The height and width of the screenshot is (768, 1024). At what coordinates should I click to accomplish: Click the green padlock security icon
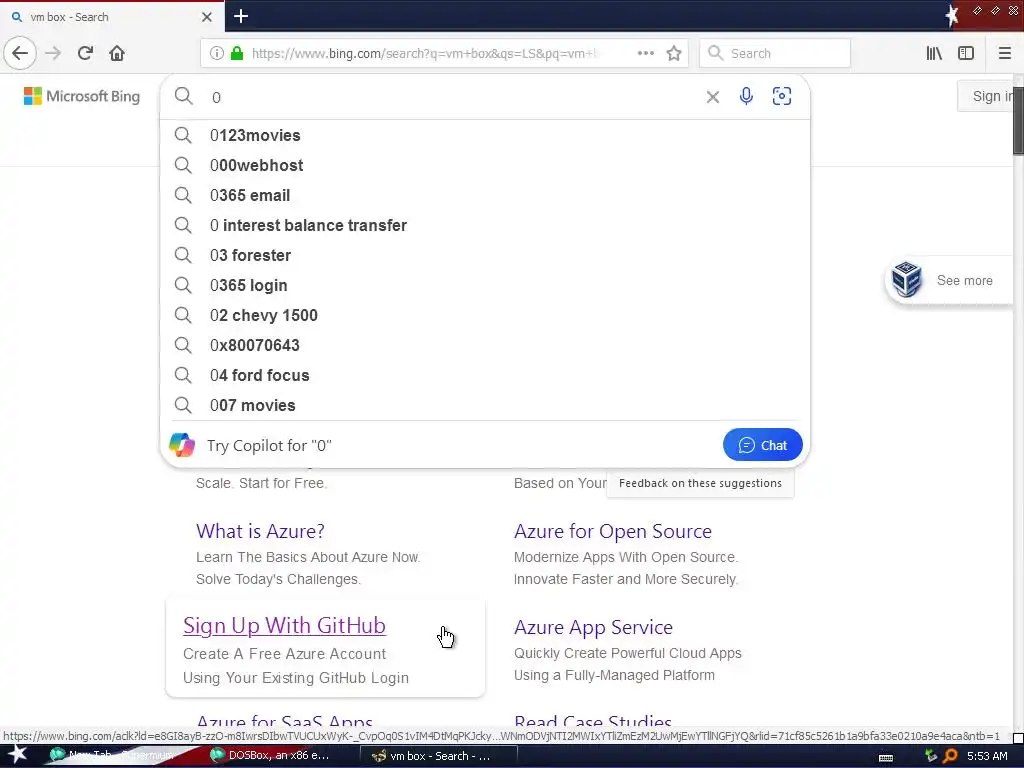237,53
